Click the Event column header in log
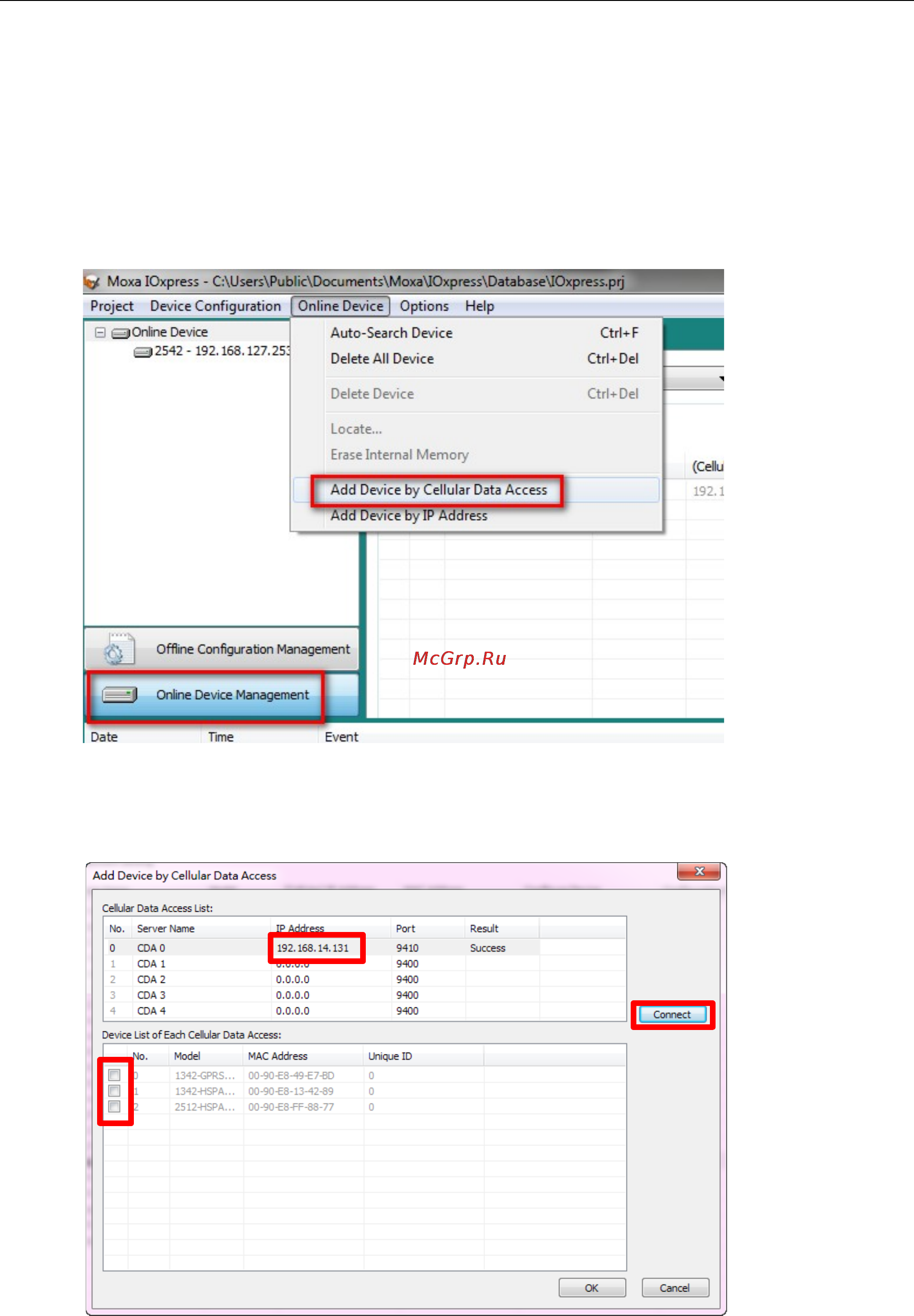 tap(341, 737)
